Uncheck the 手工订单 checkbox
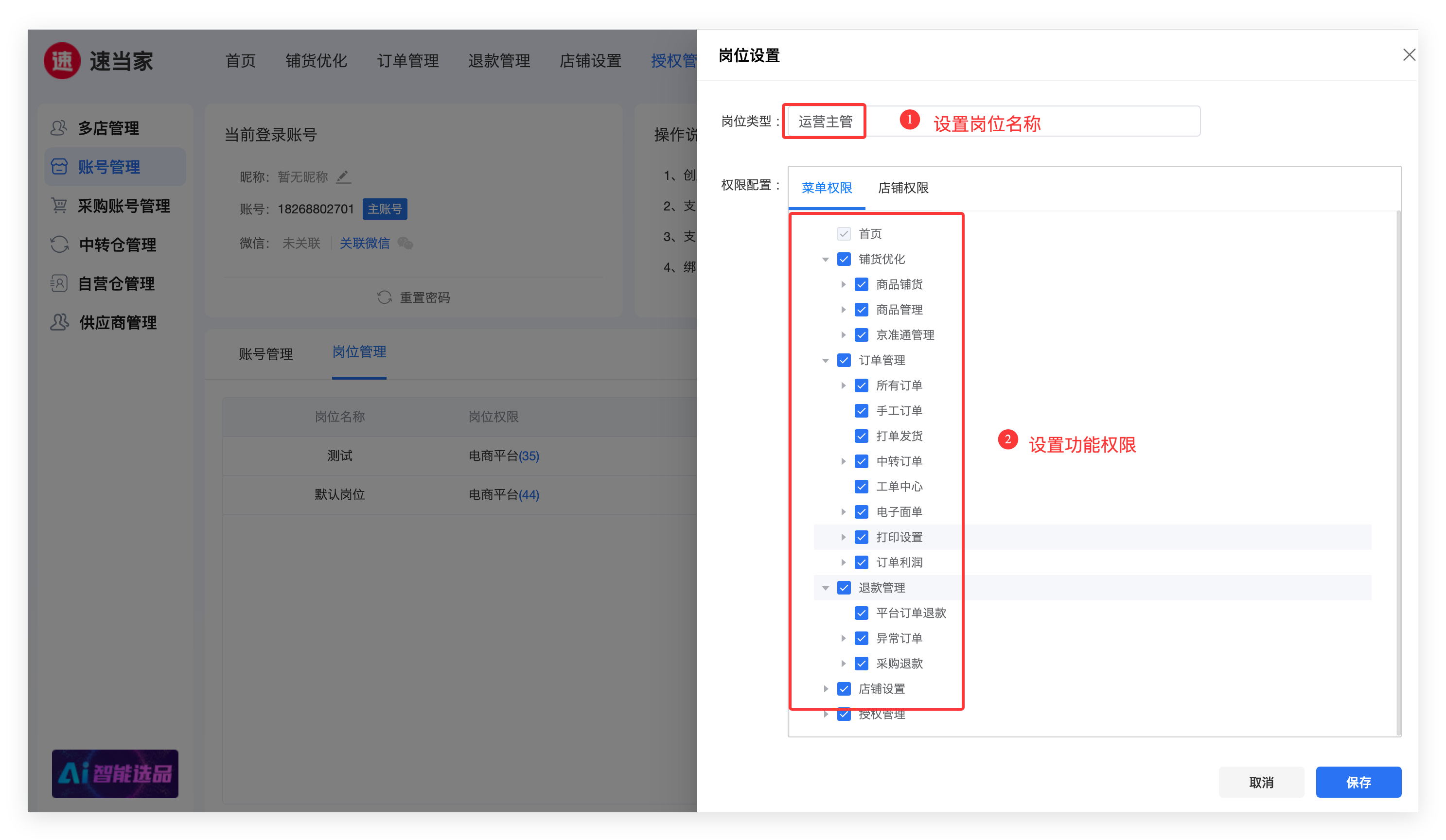The height and width of the screenshot is (840, 1446). click(x=861, y=411)
